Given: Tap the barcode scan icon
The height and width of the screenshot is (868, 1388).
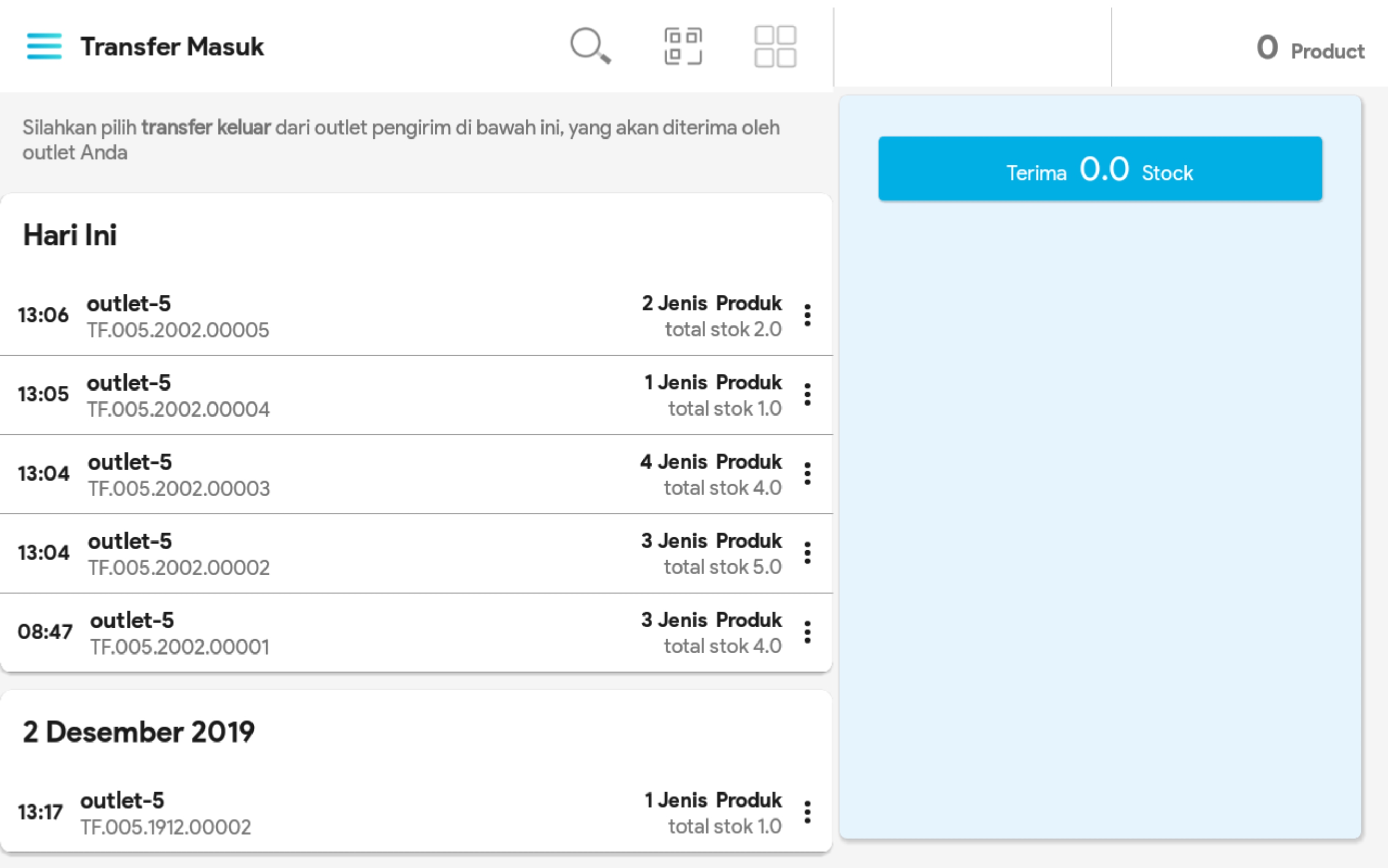Looking at the screenshot, I should click(683, 46).
